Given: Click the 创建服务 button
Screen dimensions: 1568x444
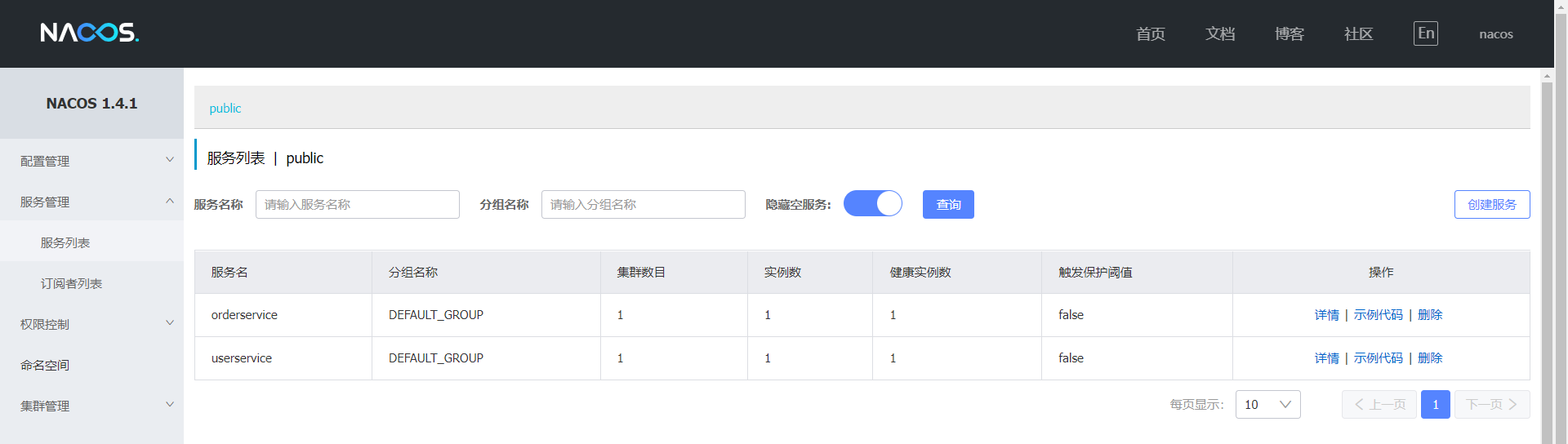Looking at the screenshot, I should [1492, 204].
